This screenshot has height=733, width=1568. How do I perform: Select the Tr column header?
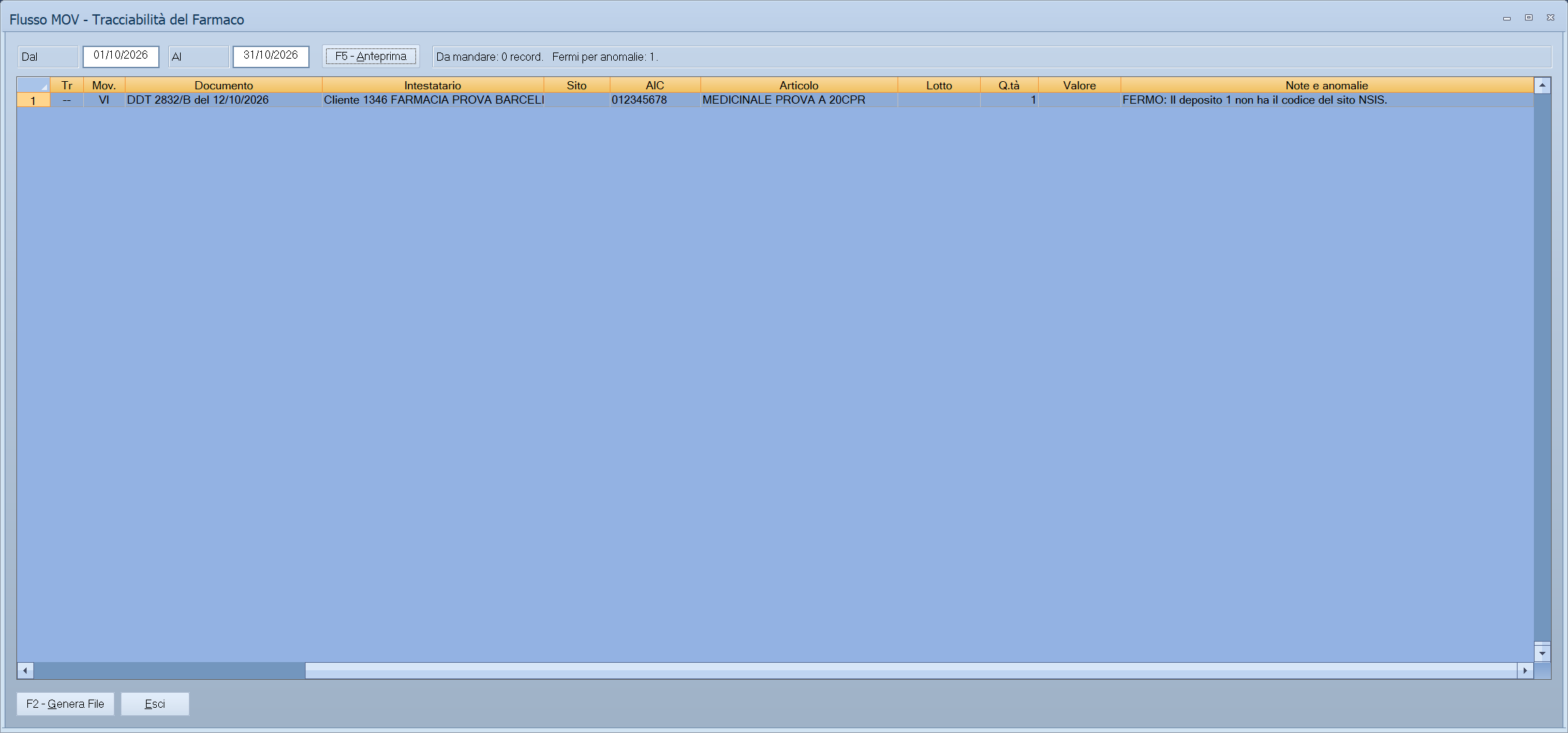coord(67,85)
